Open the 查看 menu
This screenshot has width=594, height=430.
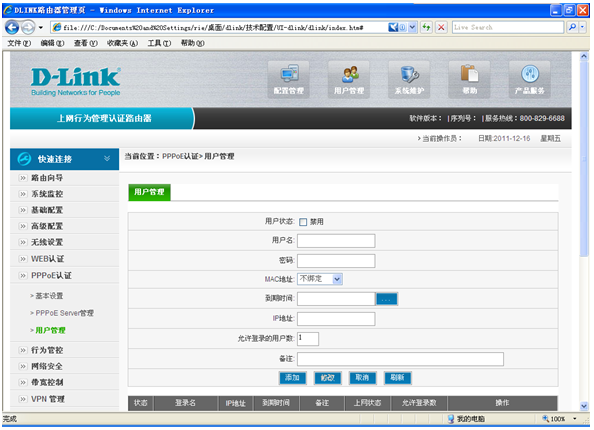point(86,43)
